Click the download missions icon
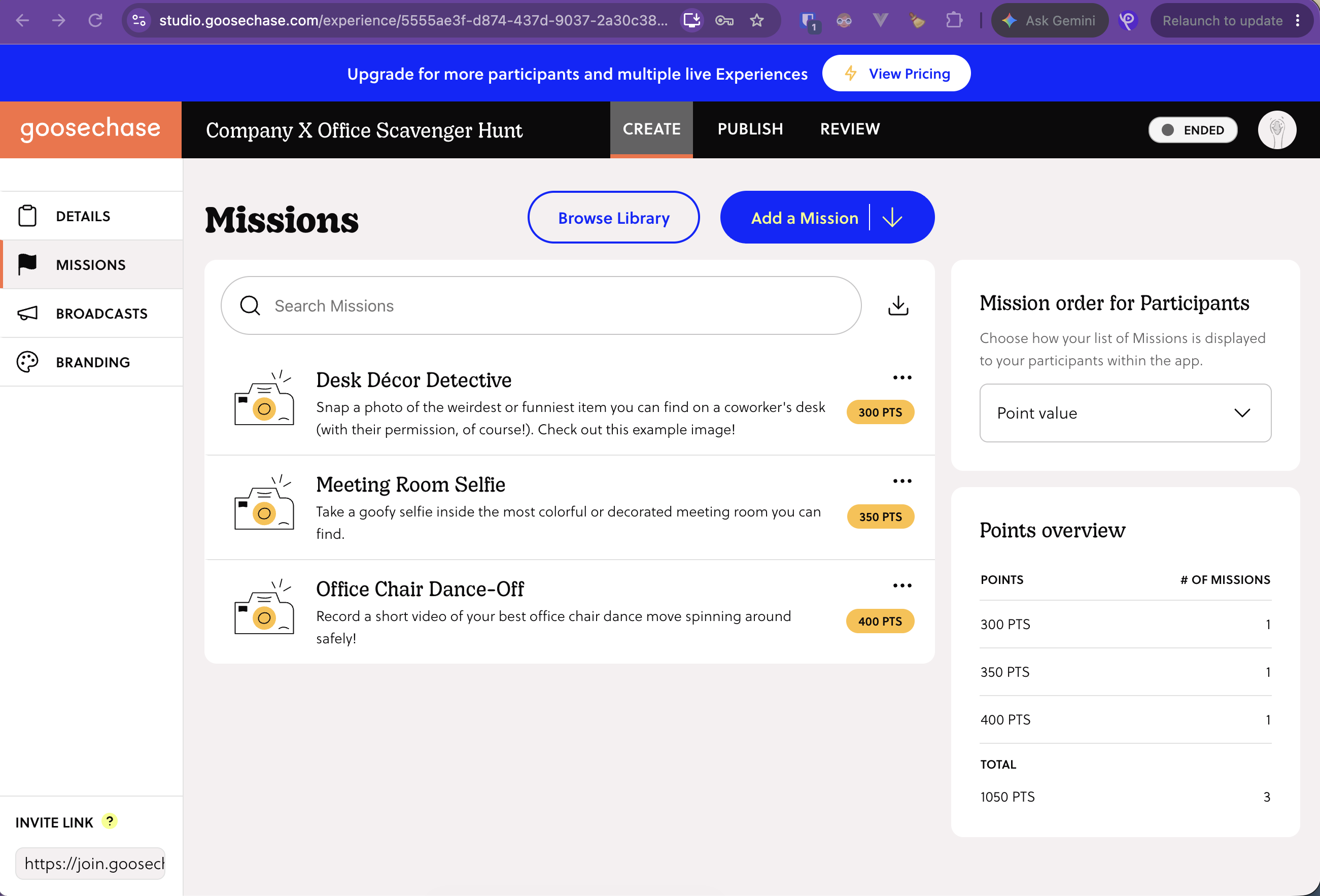 coord(898,305)
